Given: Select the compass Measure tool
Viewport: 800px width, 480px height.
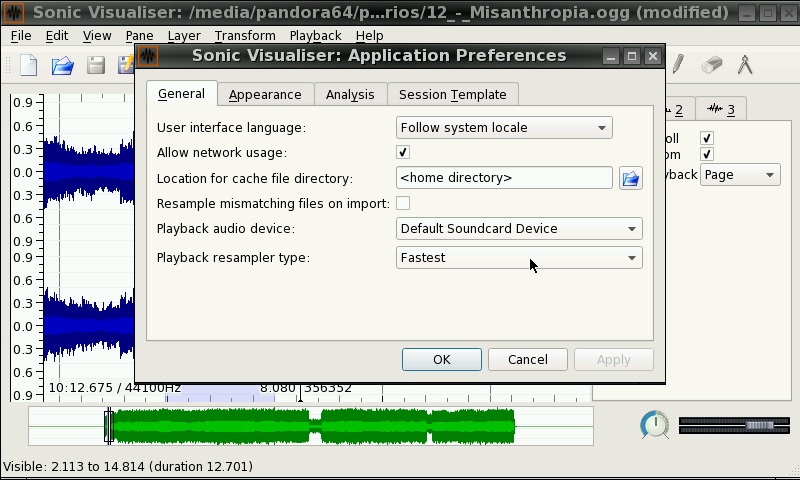Looking at the screenshot, I should tap(745, 65).
